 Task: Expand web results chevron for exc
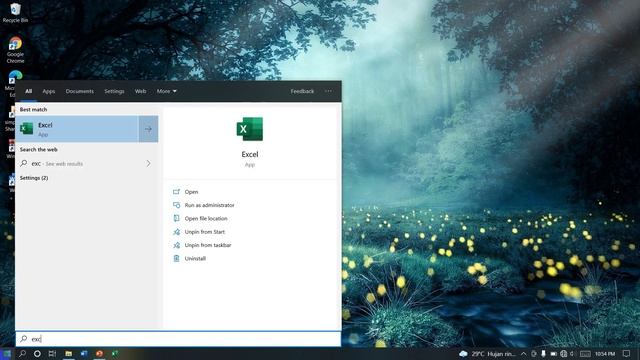pos(148,164)
